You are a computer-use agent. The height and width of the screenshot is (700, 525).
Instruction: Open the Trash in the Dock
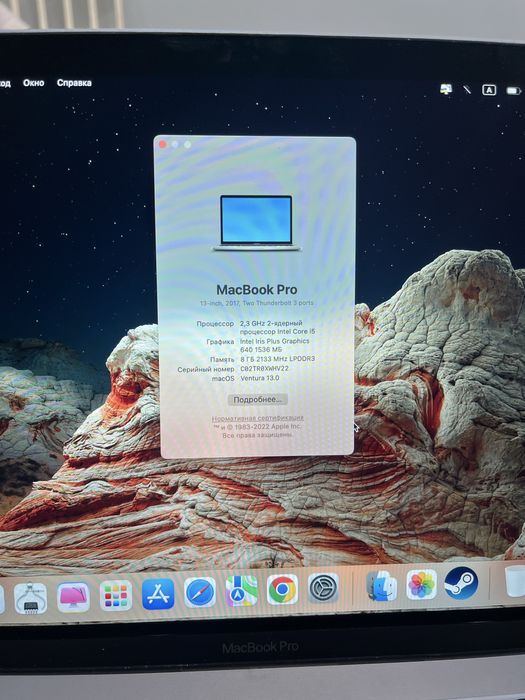[x=516, y=580]
